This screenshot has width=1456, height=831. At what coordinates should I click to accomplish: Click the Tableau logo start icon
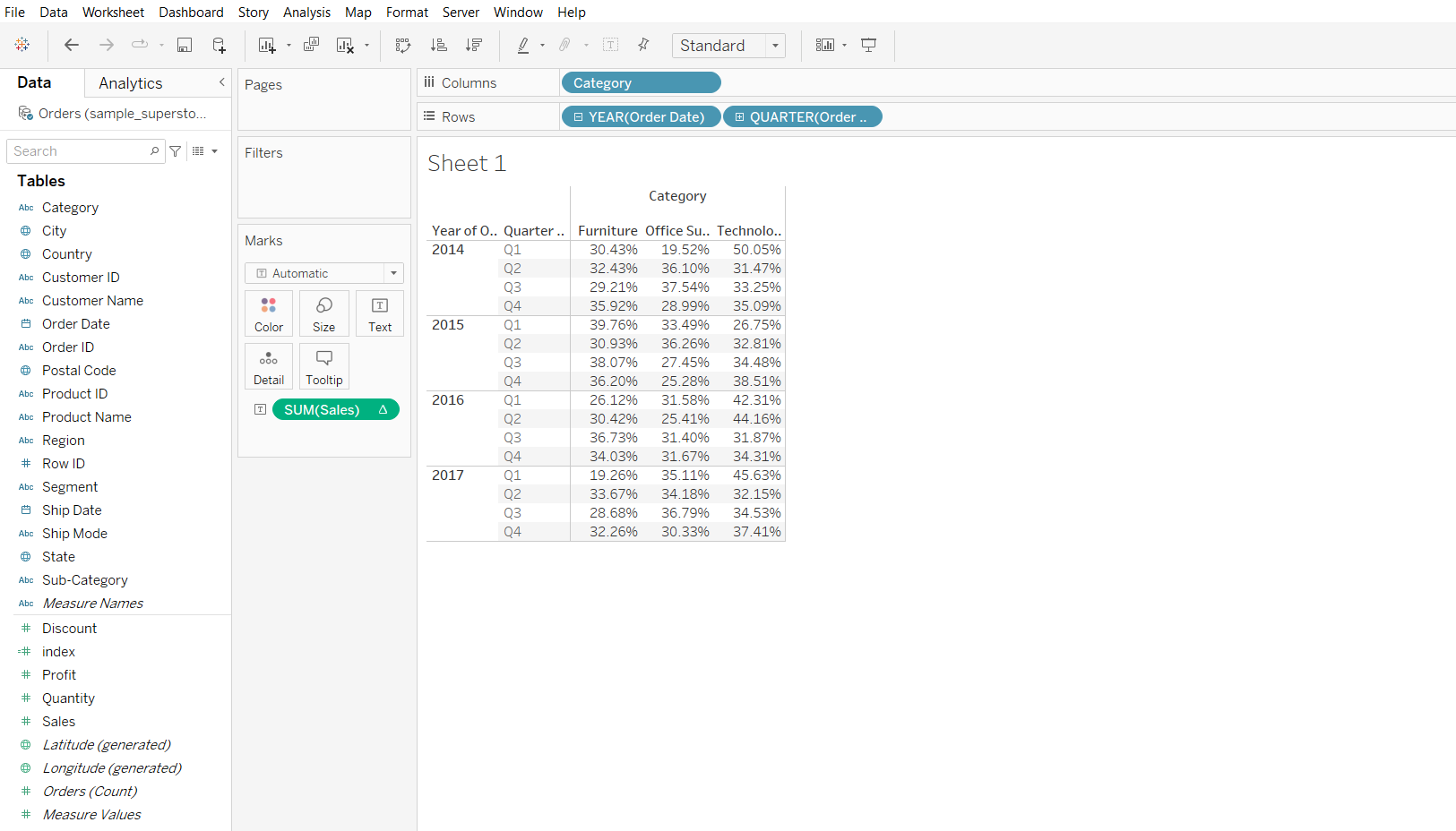tap(22, 45)
